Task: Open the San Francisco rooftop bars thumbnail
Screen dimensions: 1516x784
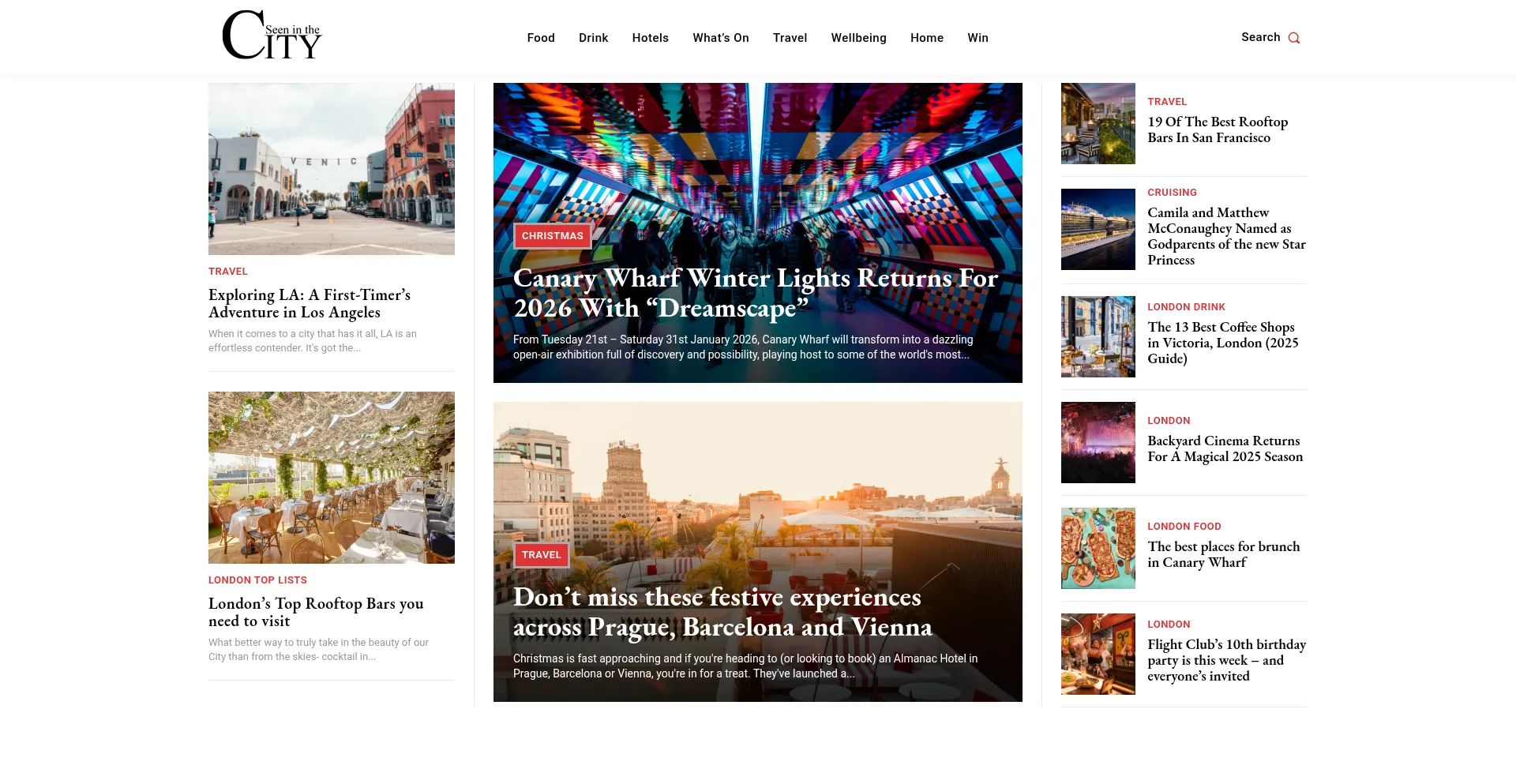Action: [1098, 123]
